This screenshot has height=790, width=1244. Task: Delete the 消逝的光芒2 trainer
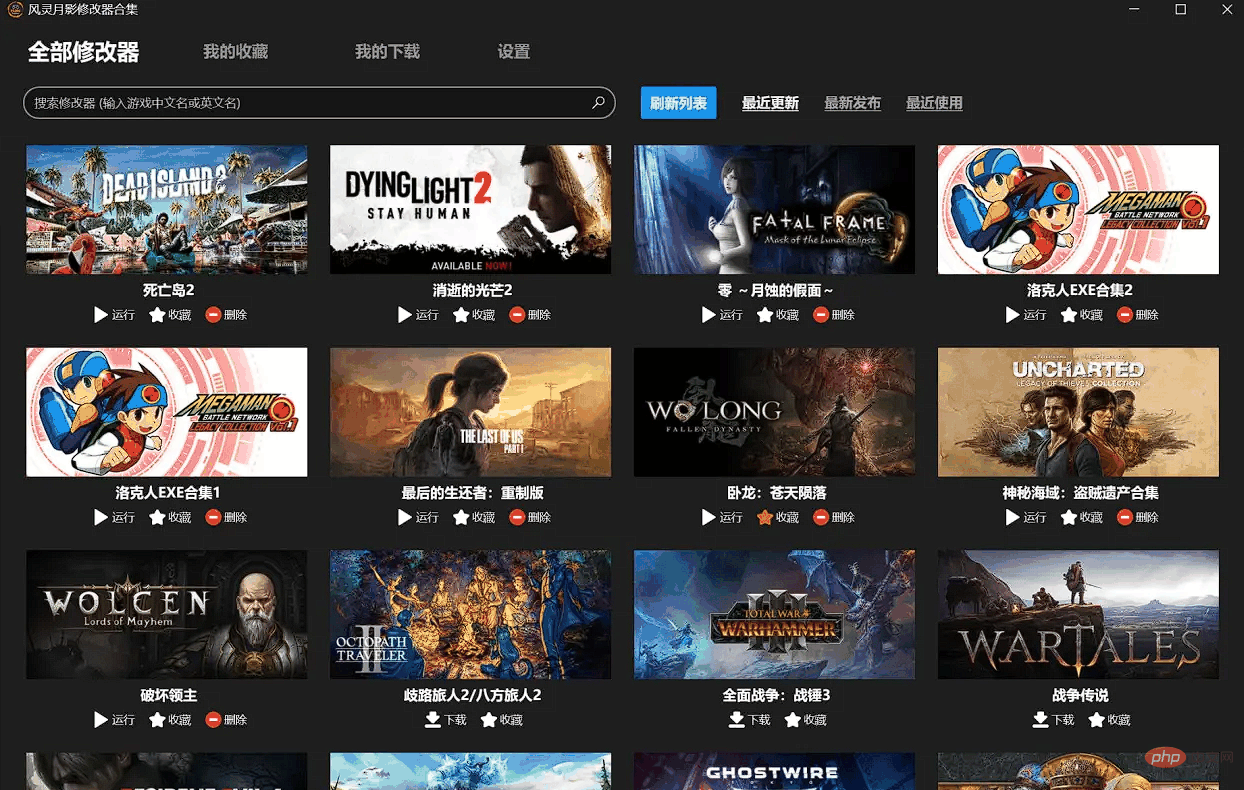(x=530, y=315)
